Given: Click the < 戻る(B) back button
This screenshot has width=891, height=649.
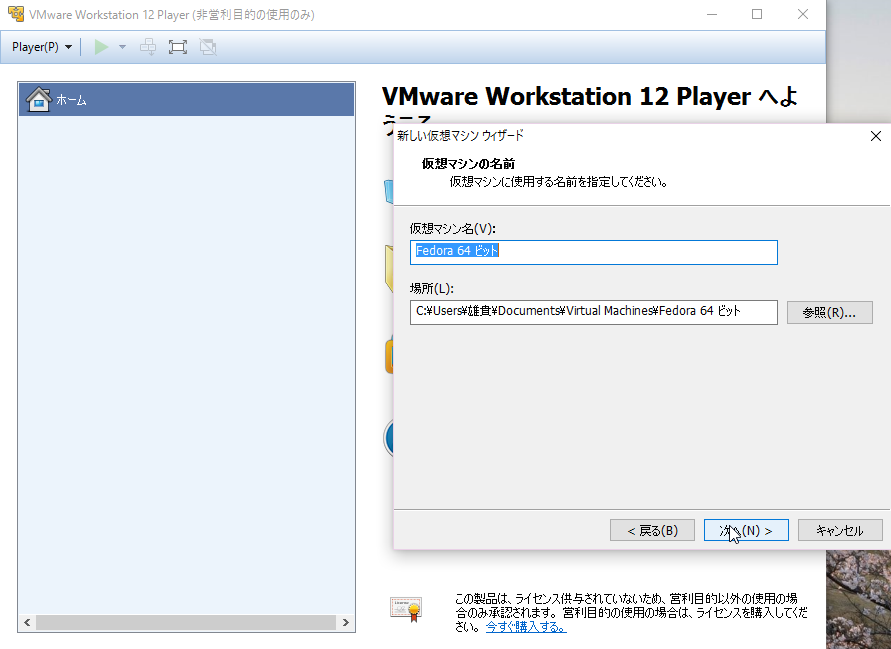Looking at the screenshot, I should tap(652, 530).
